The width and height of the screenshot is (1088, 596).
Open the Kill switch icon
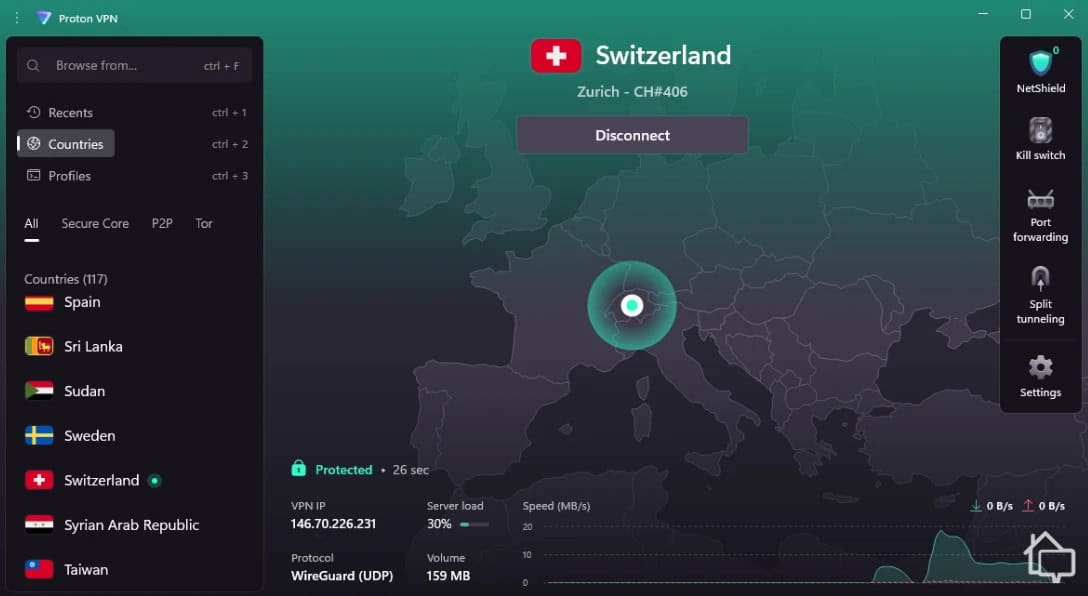pos(1040,130)
